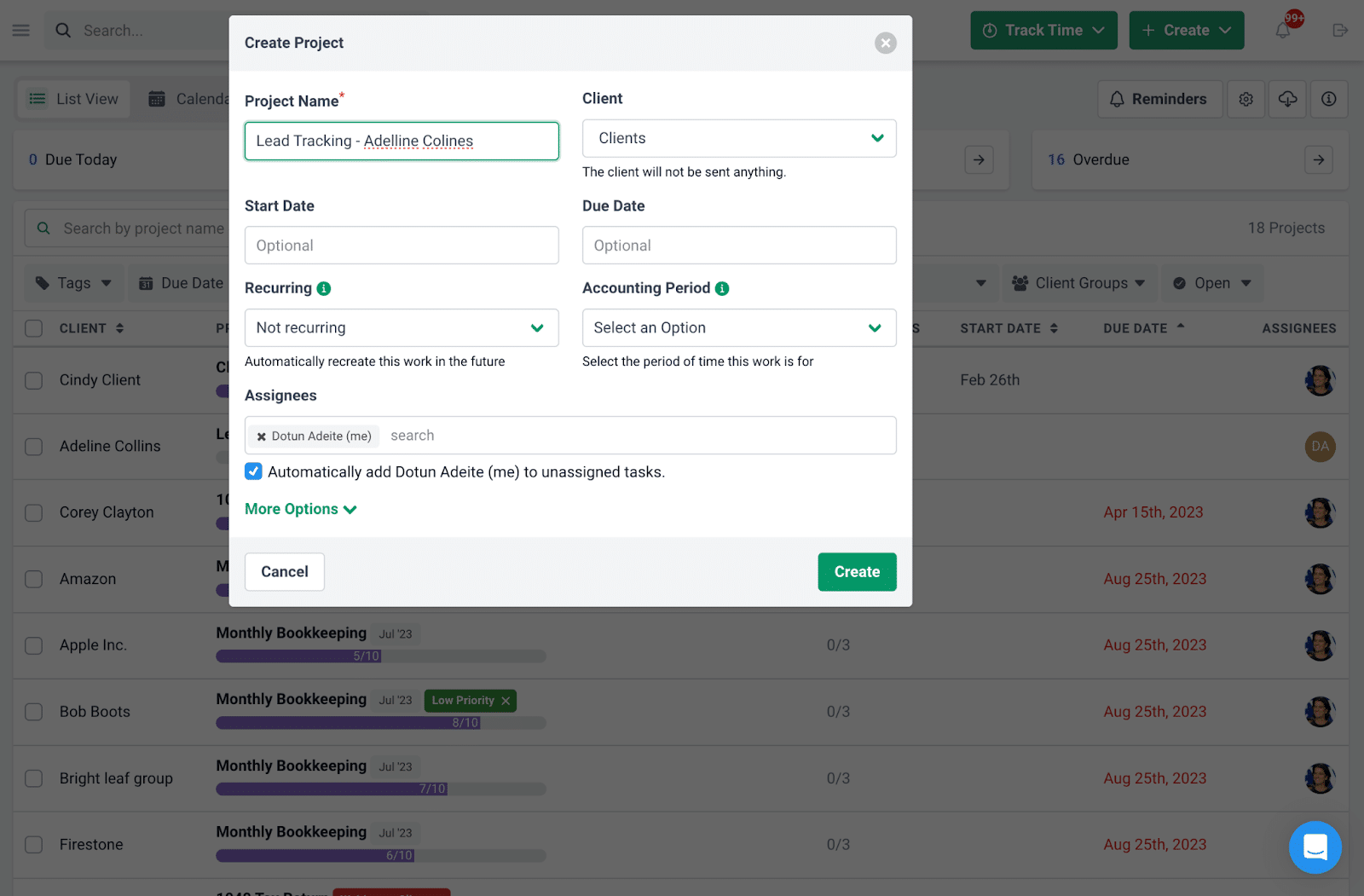Click assignee avatar in Apple Inc. row

1320,645
